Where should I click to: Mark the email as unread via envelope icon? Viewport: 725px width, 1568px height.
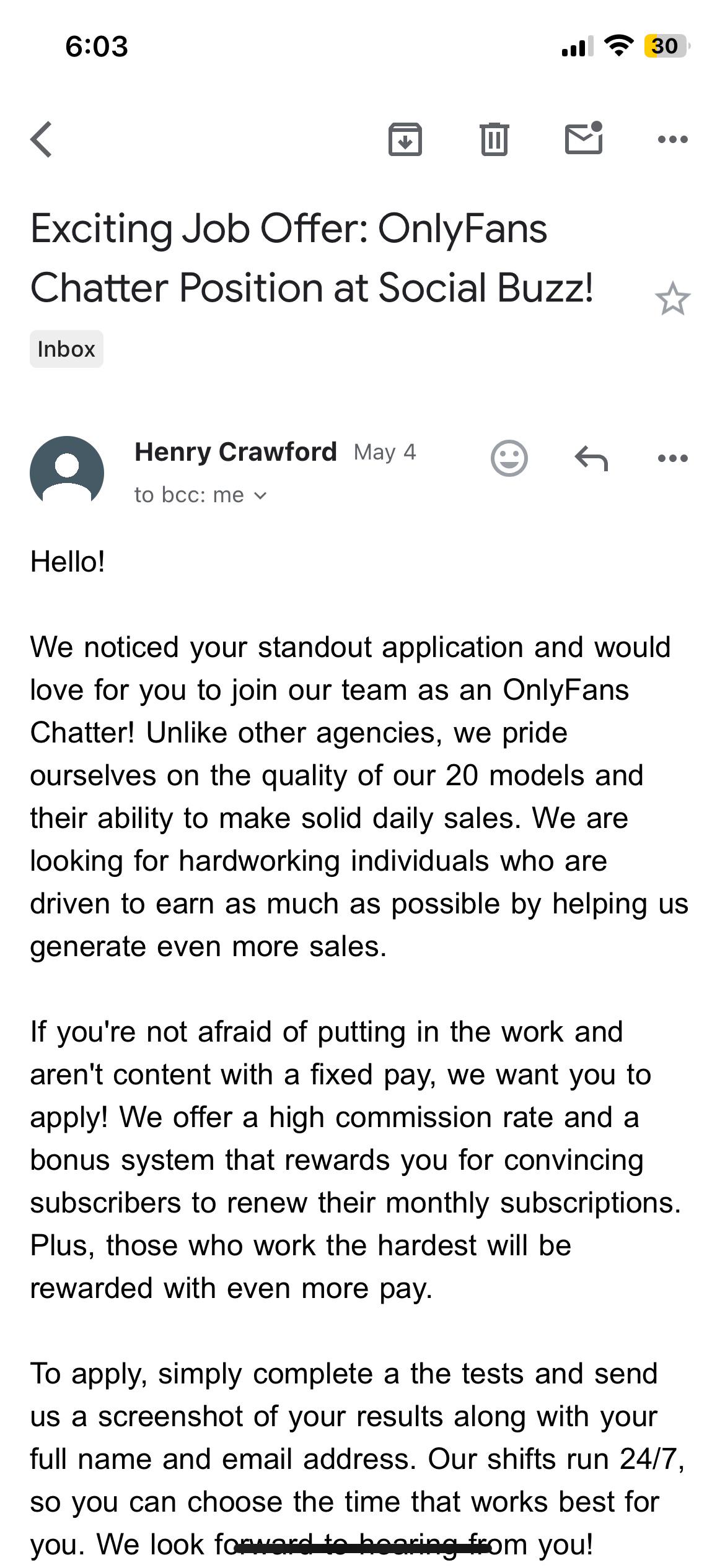click(x=584, y=137)
